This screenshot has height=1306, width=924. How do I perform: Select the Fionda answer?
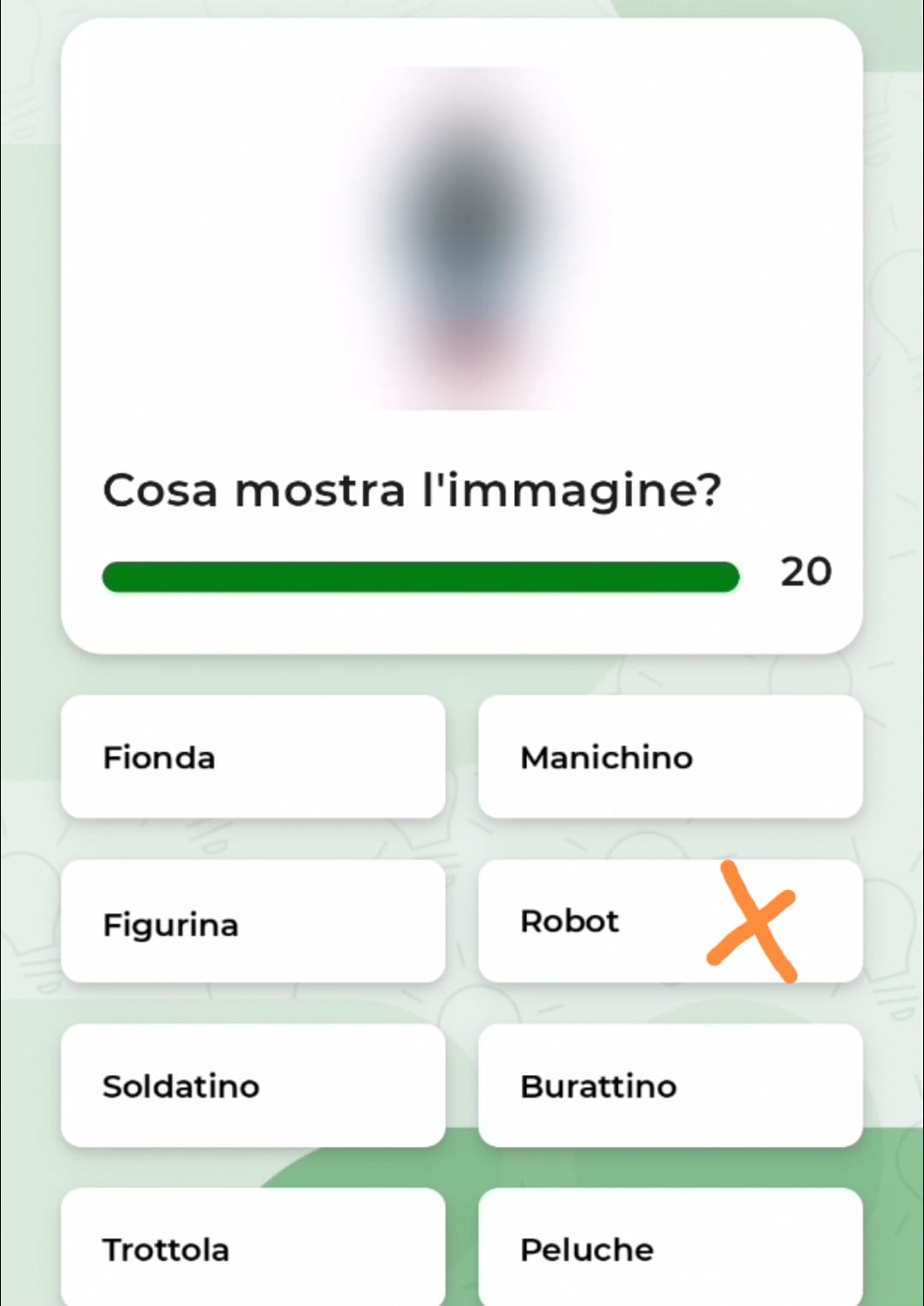253,757
